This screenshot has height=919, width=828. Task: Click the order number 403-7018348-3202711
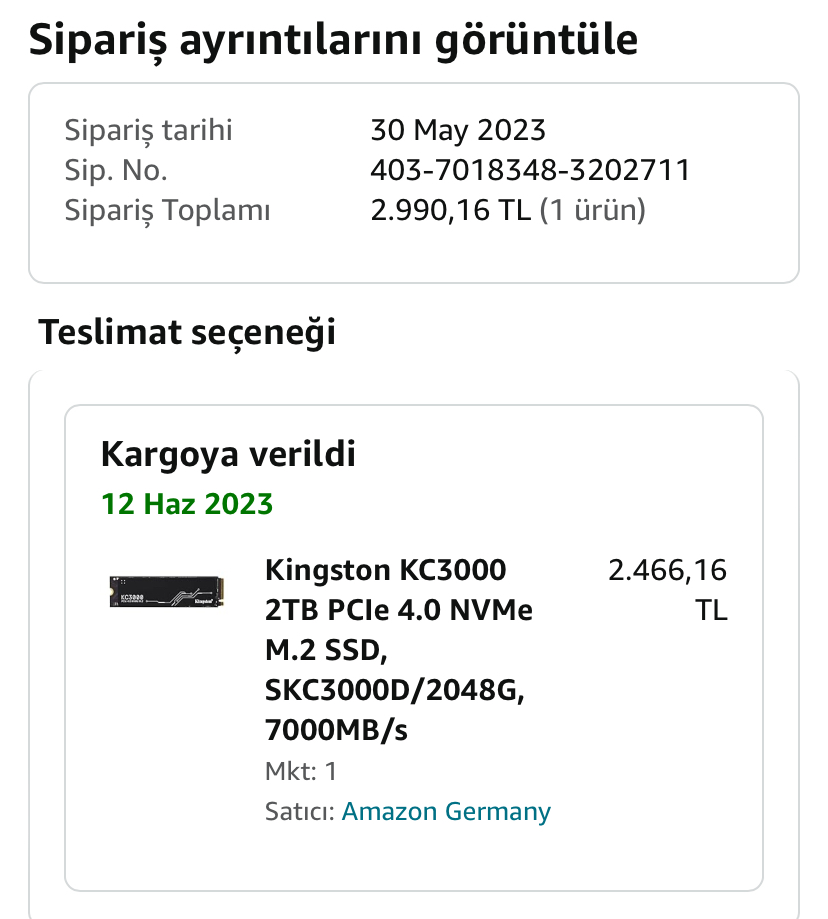530,170
